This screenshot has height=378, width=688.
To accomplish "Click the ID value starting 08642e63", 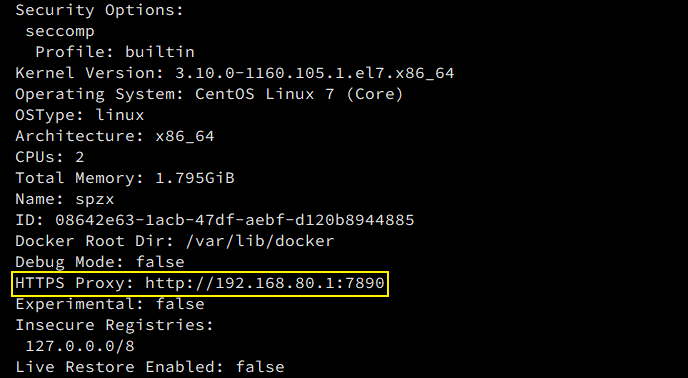I will pyautogui.click(x=235, y=220).
